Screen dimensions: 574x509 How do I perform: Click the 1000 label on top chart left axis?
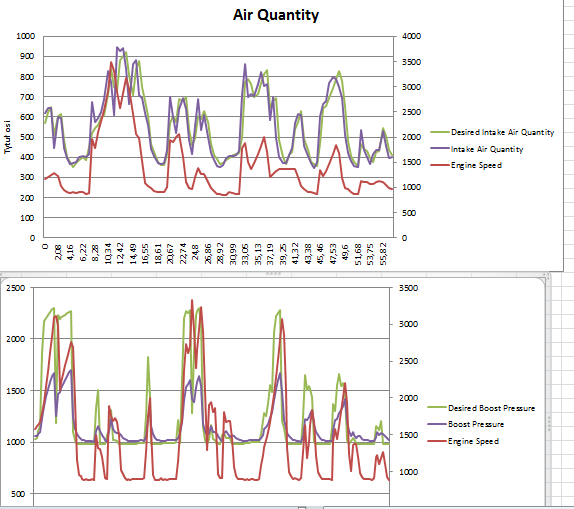[x=26, y=36]
